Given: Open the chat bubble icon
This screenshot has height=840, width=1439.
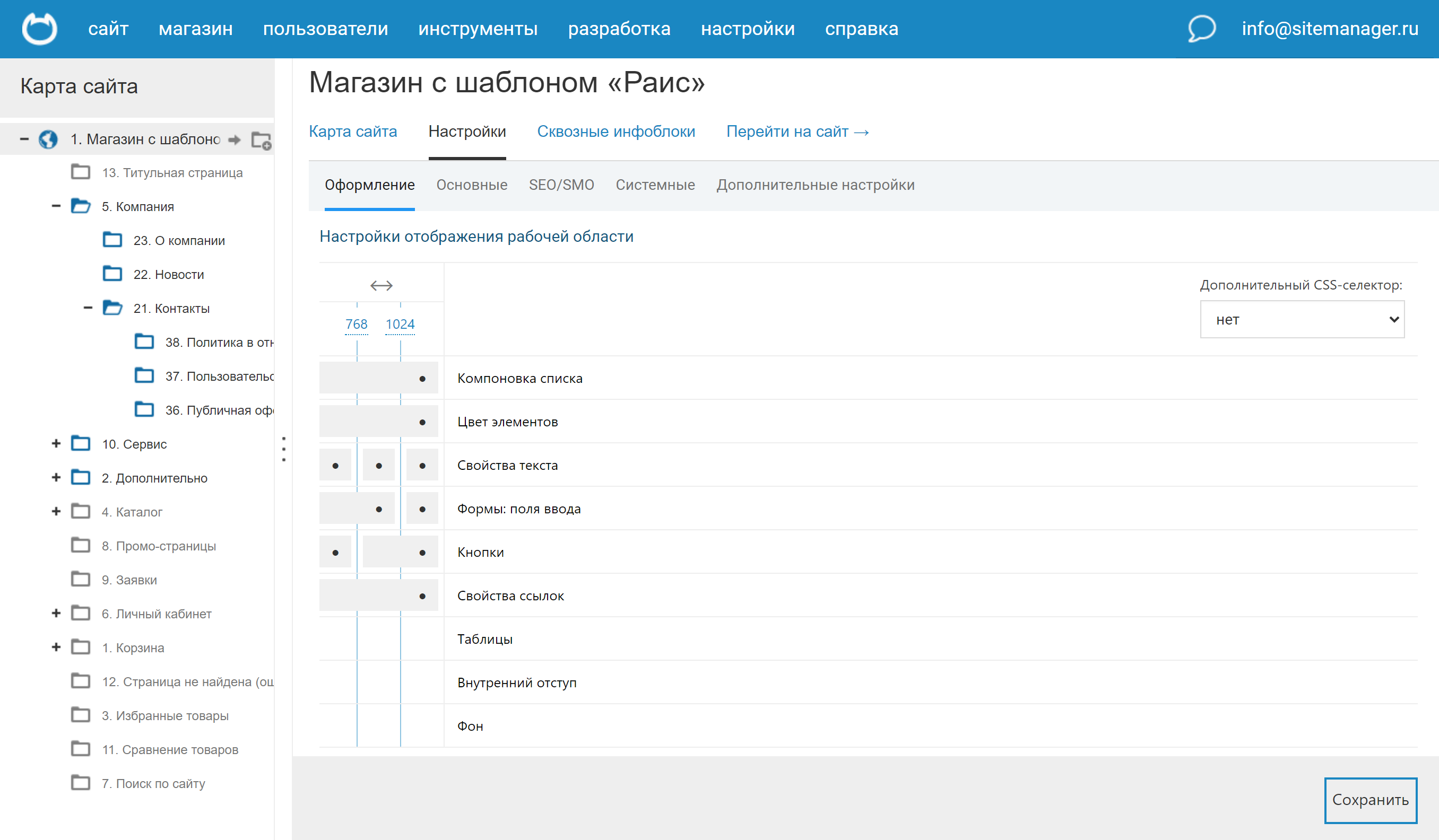Looking at the screenshot, I should point(1201,29).
